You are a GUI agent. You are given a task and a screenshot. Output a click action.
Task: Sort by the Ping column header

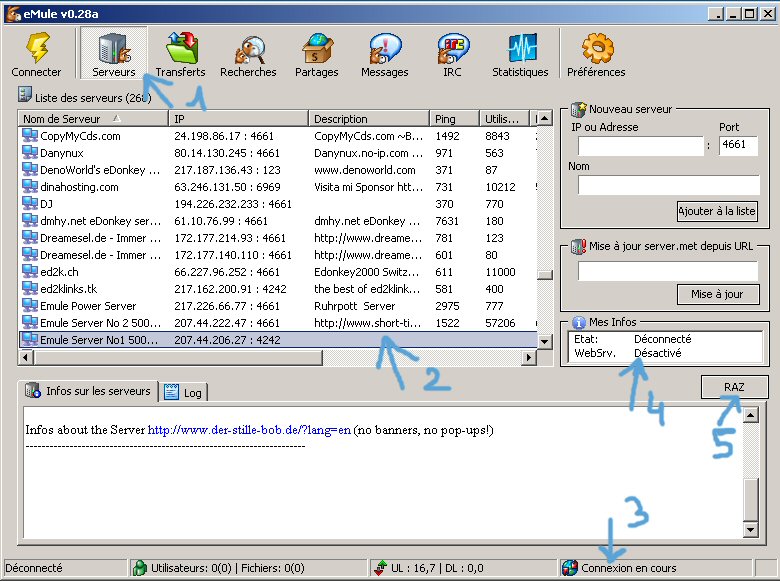point(455,119)
